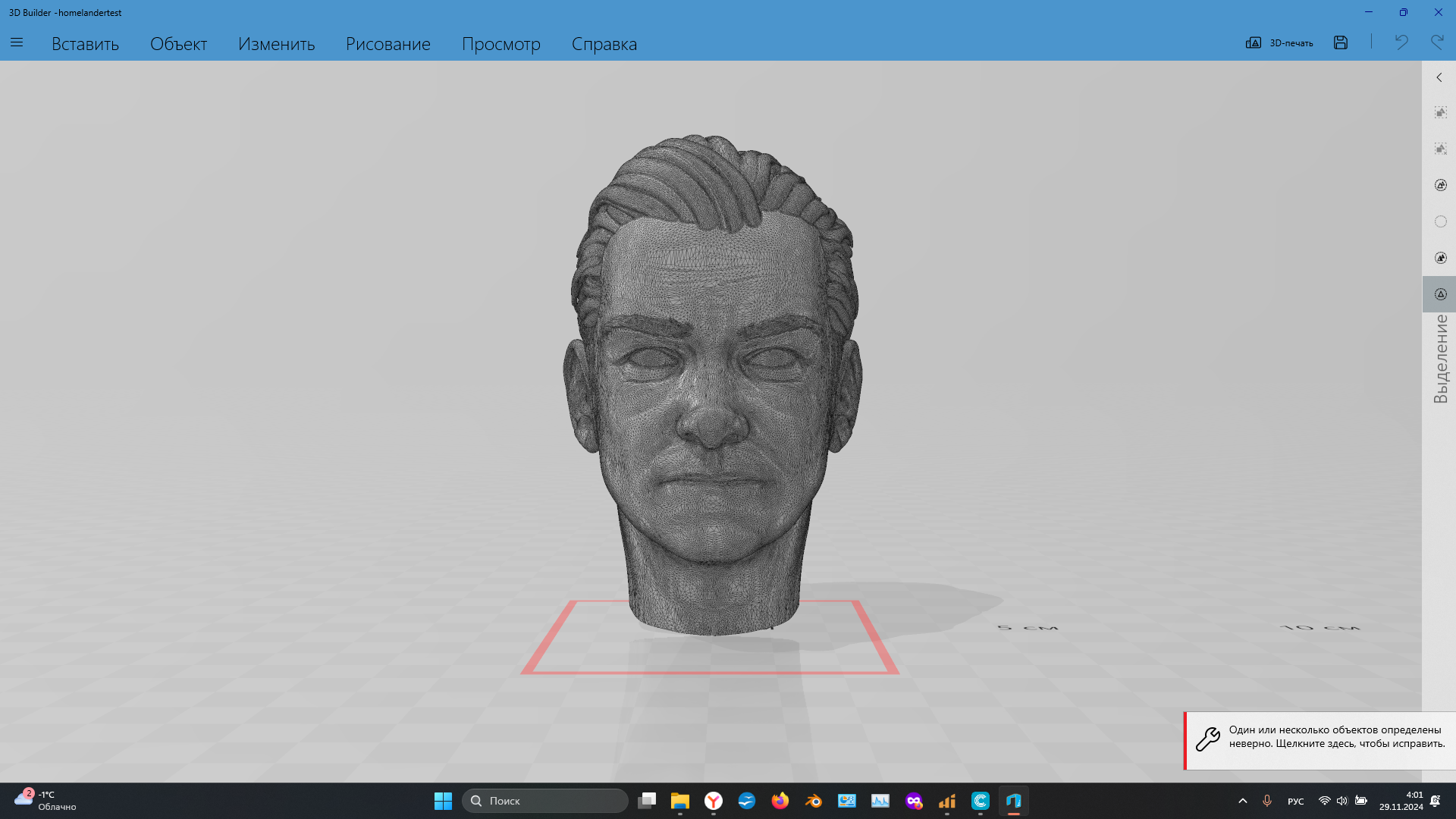Screen dimensions: 1456x819
Task: Open the weather widget showing Облачно
Action: point(45,801)
